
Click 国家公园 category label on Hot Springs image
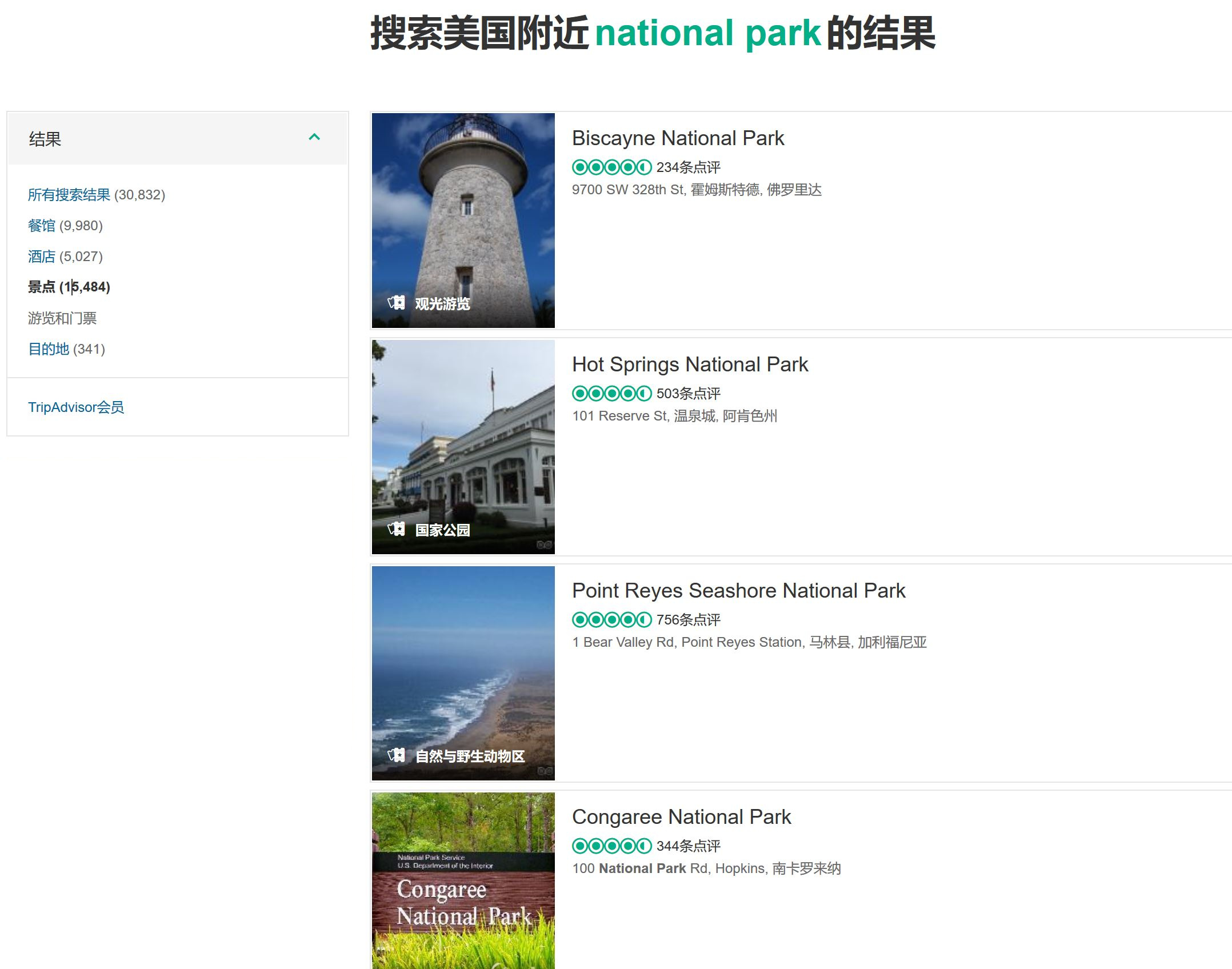point(442,530)
